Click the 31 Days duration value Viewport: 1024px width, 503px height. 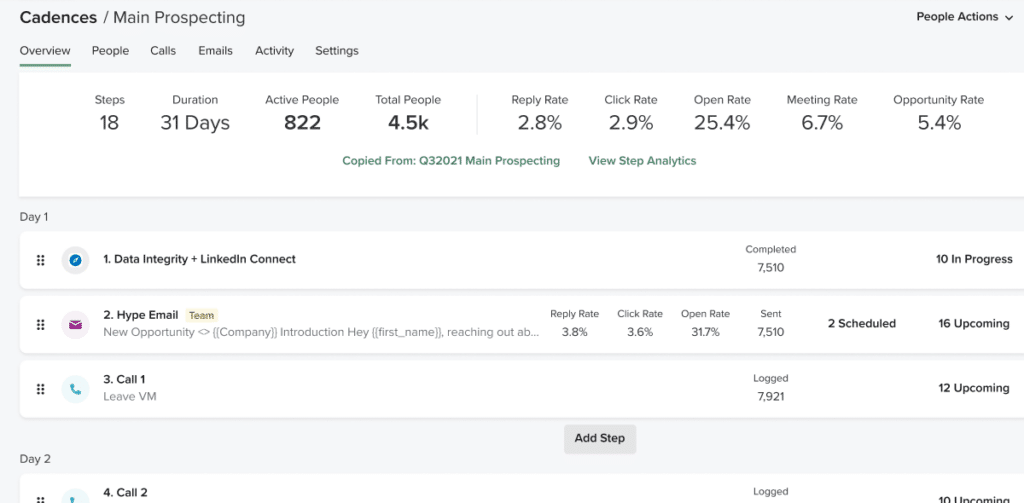pyautogui.click(x=195, y=123)
